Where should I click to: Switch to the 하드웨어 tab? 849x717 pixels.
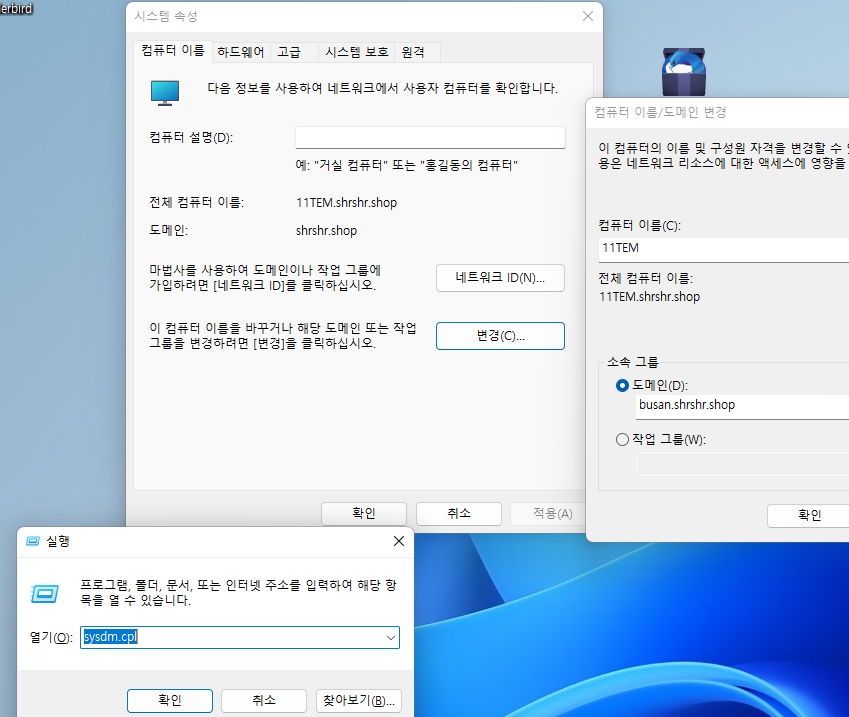[x=240, y=52]
